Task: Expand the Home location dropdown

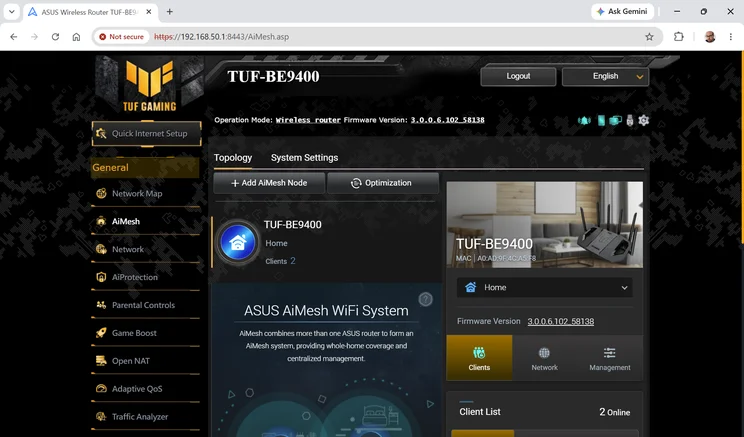Action: (x=545, y=288)
